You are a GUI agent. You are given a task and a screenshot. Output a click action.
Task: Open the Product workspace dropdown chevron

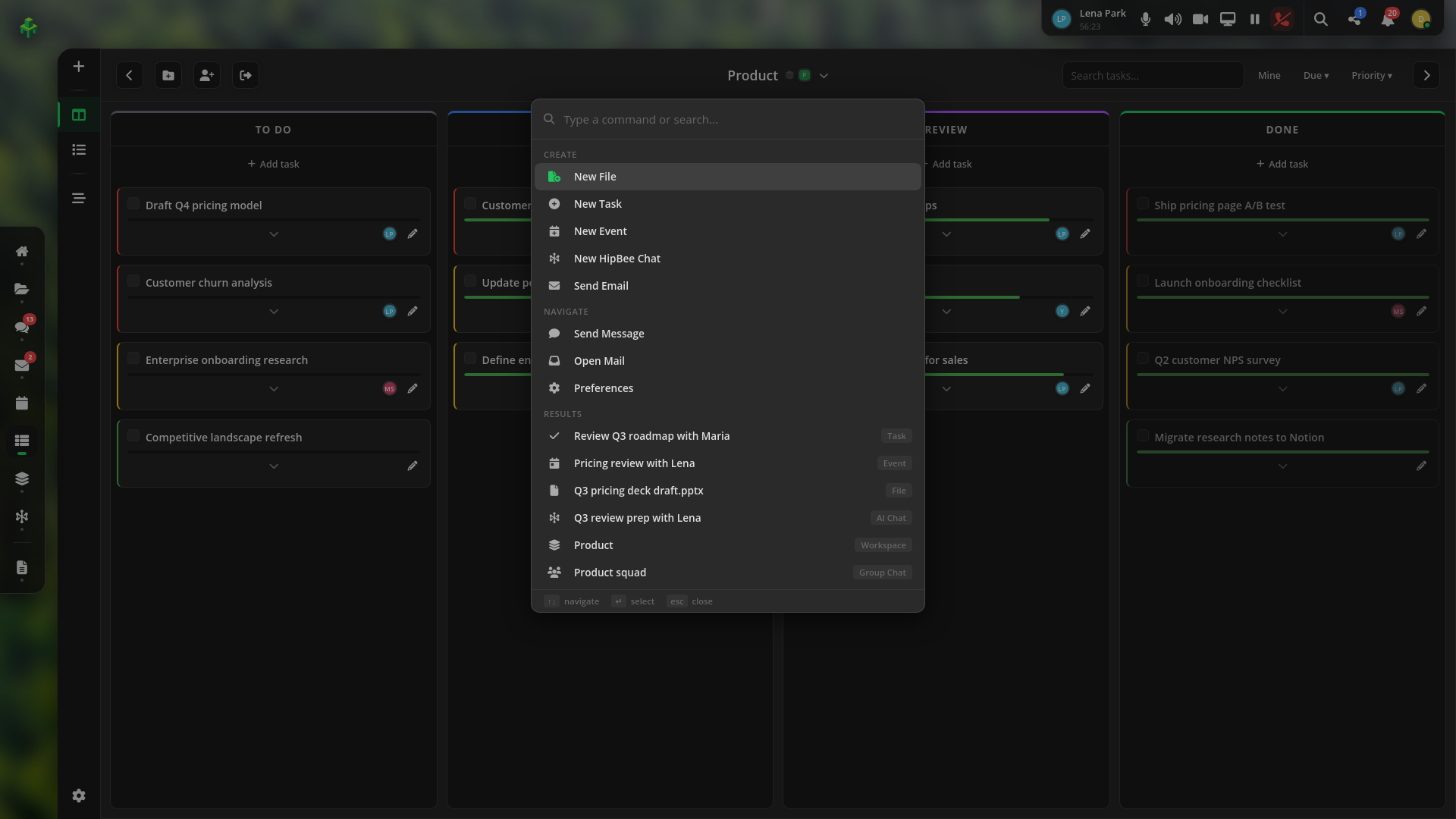(824, 76)
